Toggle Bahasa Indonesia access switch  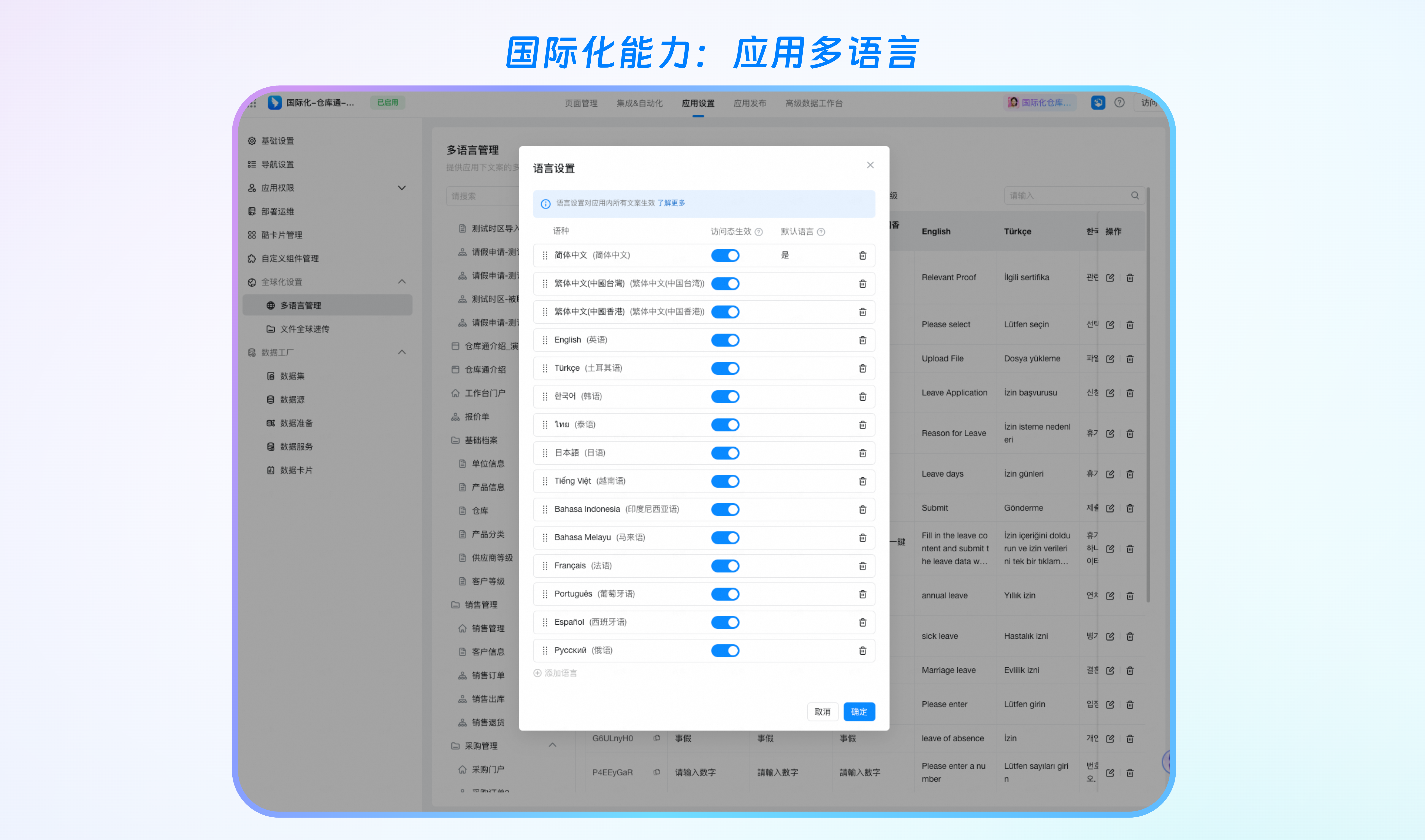coord(725,509)
